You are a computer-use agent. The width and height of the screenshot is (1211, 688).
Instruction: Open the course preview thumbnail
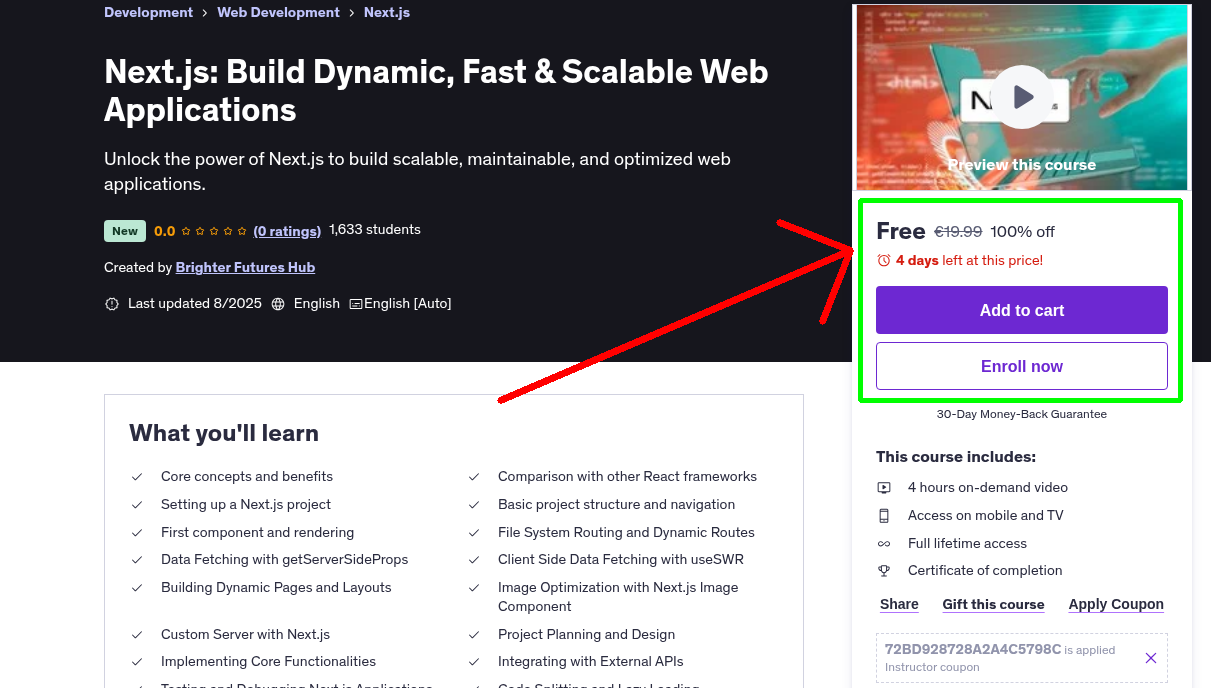1022,97
